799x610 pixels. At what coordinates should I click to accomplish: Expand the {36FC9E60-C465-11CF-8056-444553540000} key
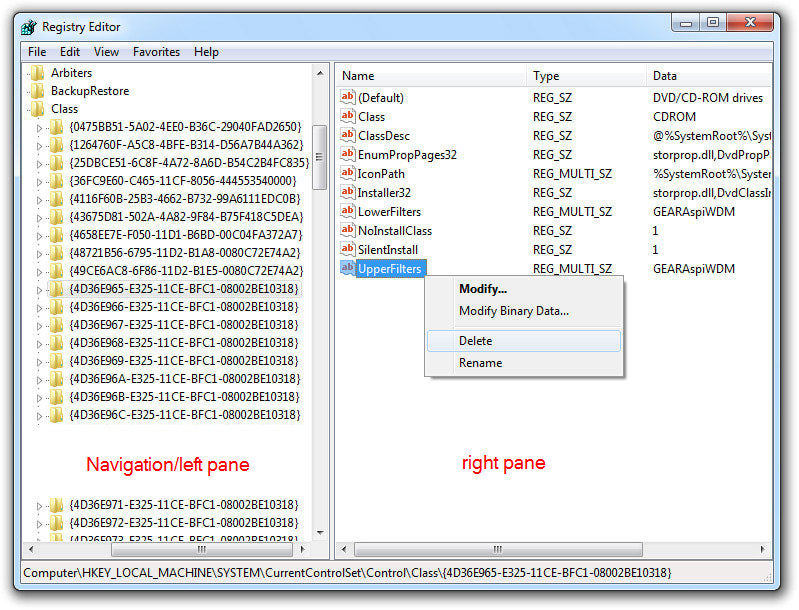(x=40, y=181)
